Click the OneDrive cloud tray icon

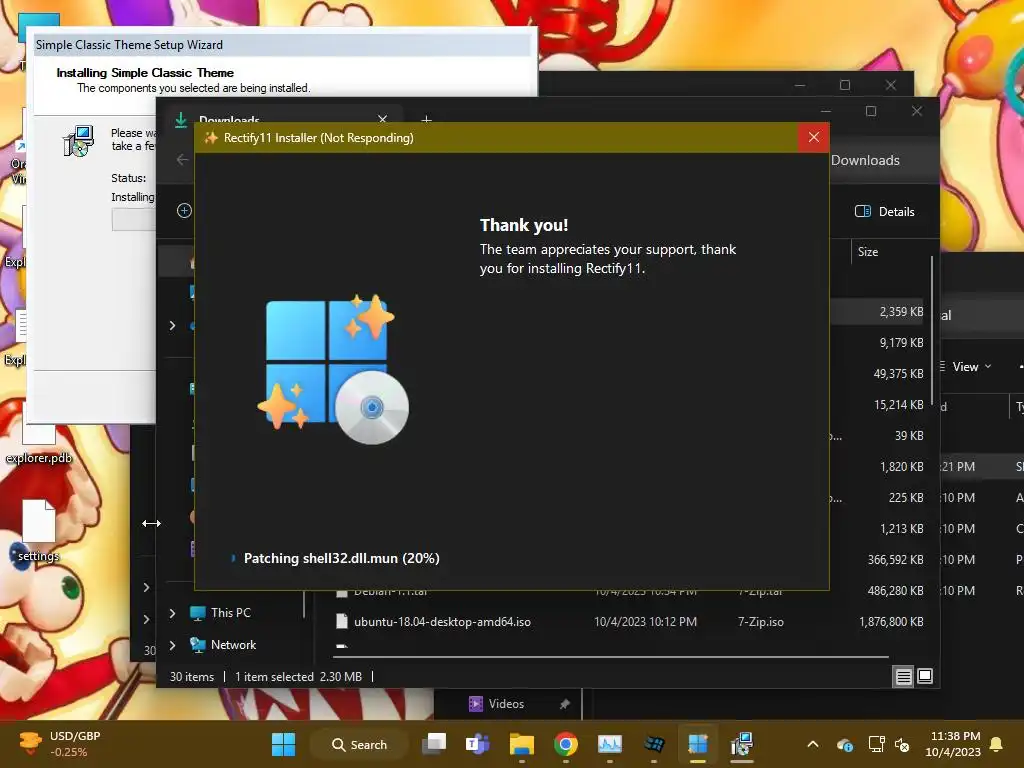click(844, 745)
